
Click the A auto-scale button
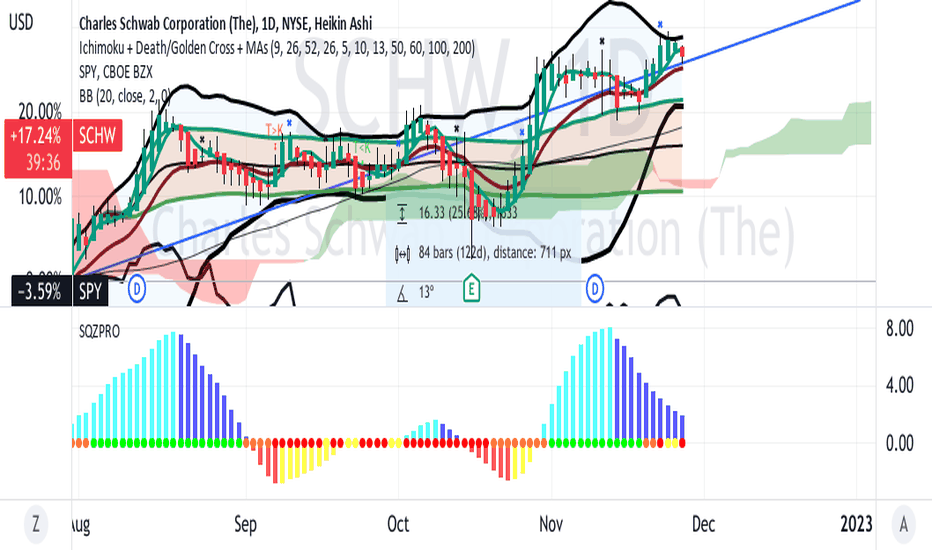903,524
